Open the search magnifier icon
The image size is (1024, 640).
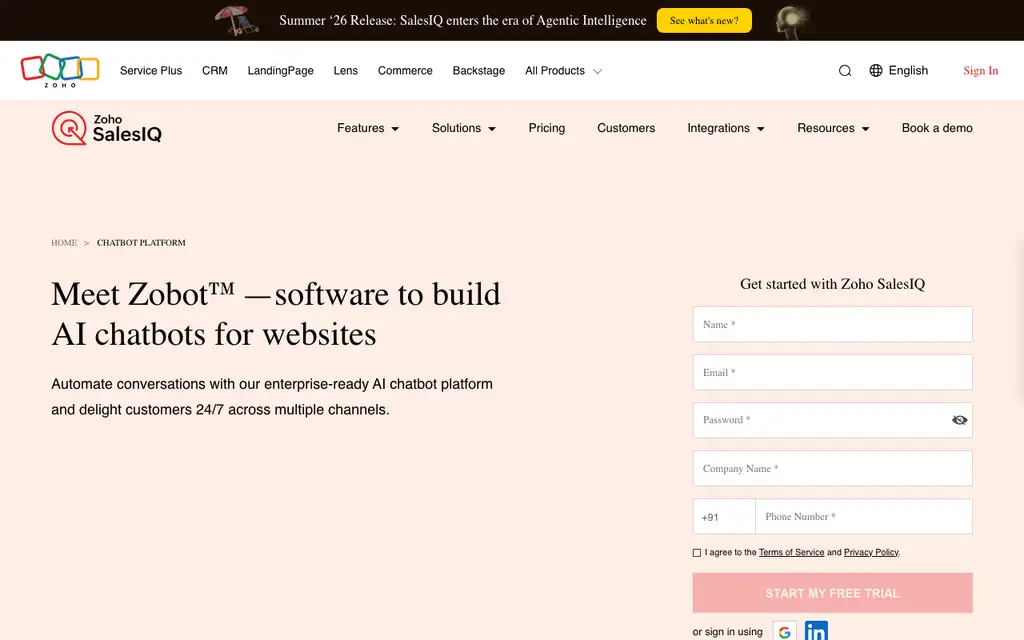[844, 71]
